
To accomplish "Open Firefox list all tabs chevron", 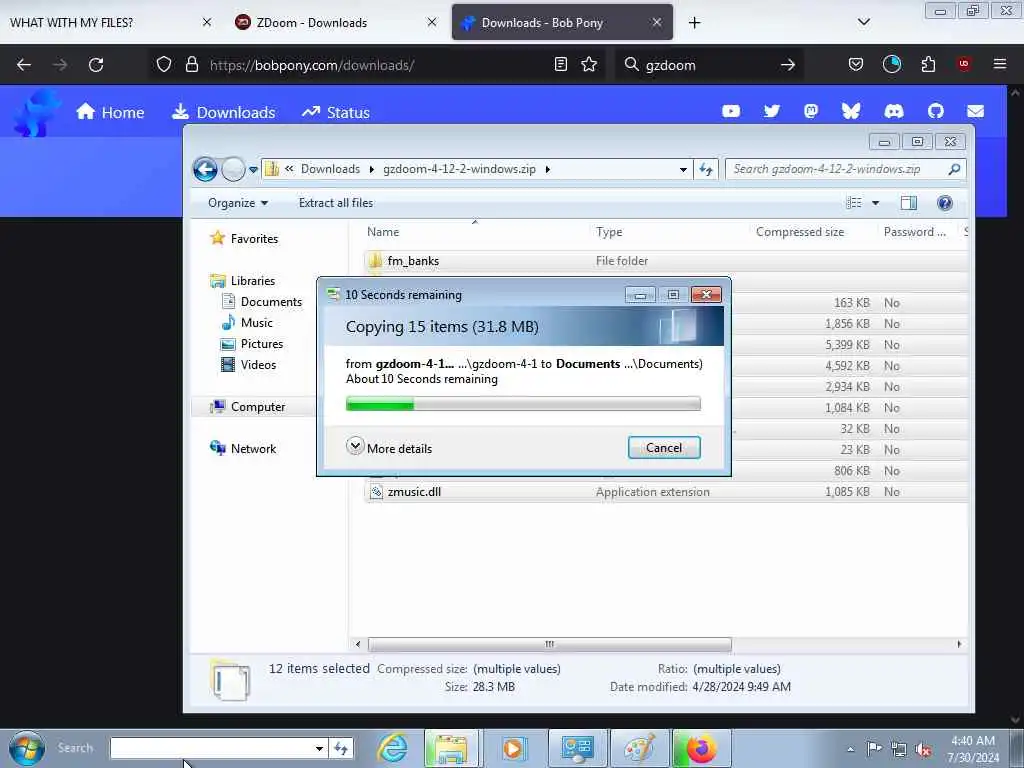I will (863, 22).
